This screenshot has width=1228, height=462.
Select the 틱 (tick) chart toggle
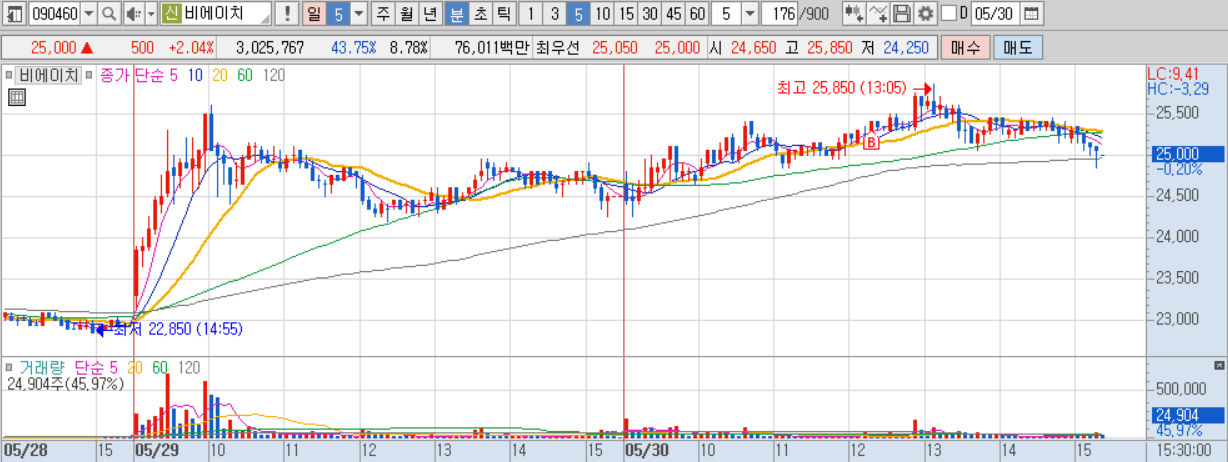pyautogui.click(x=502, y=14)
